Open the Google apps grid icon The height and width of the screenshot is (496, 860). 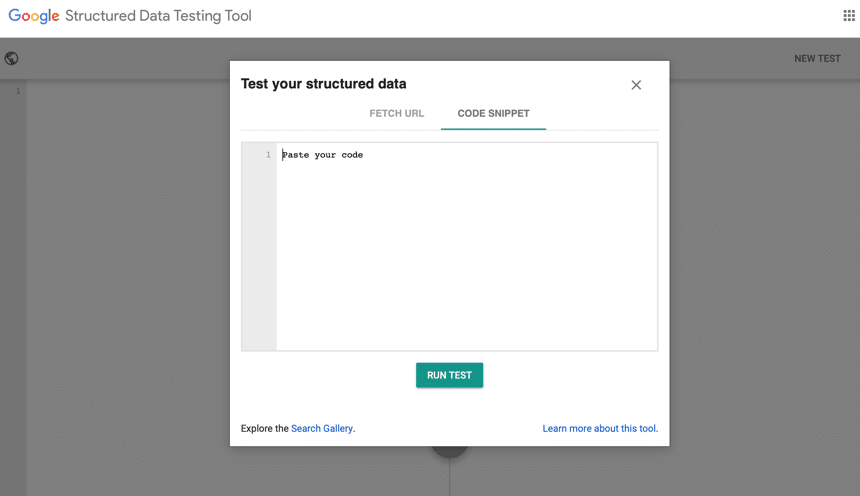click(x=849, y=15)
